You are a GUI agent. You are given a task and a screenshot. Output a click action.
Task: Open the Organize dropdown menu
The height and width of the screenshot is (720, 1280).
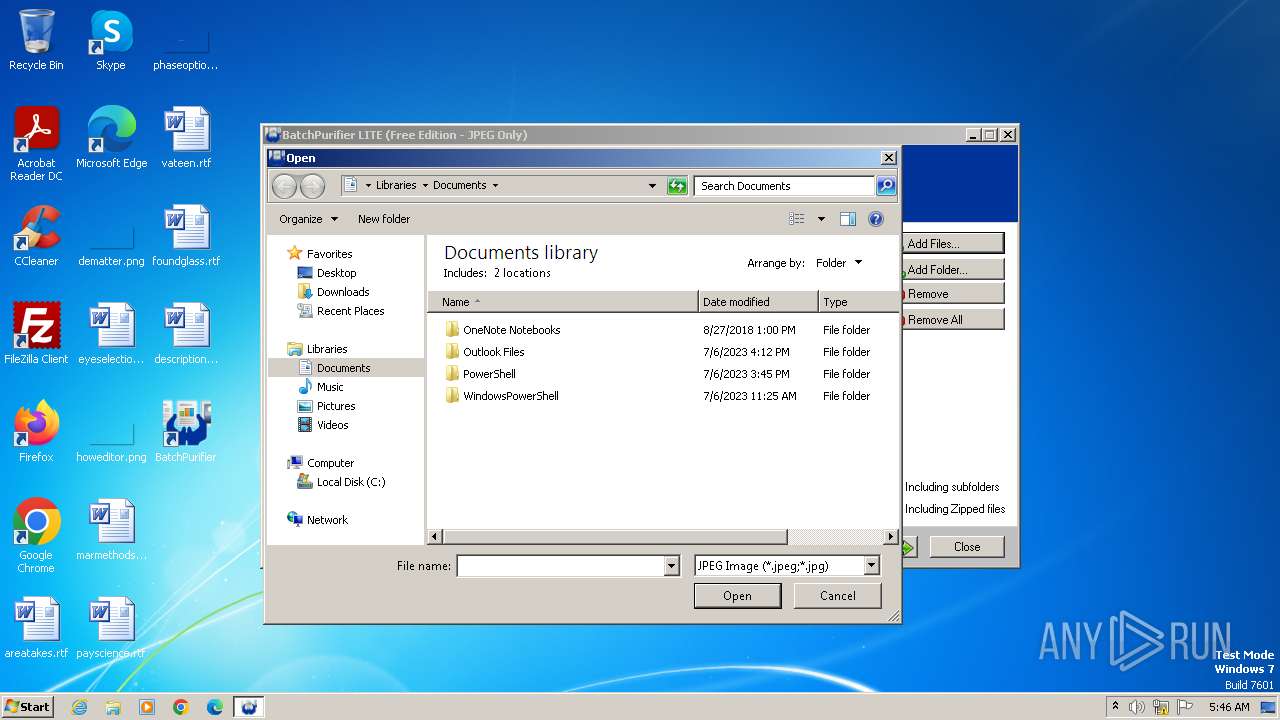click(x=308, y=219)
